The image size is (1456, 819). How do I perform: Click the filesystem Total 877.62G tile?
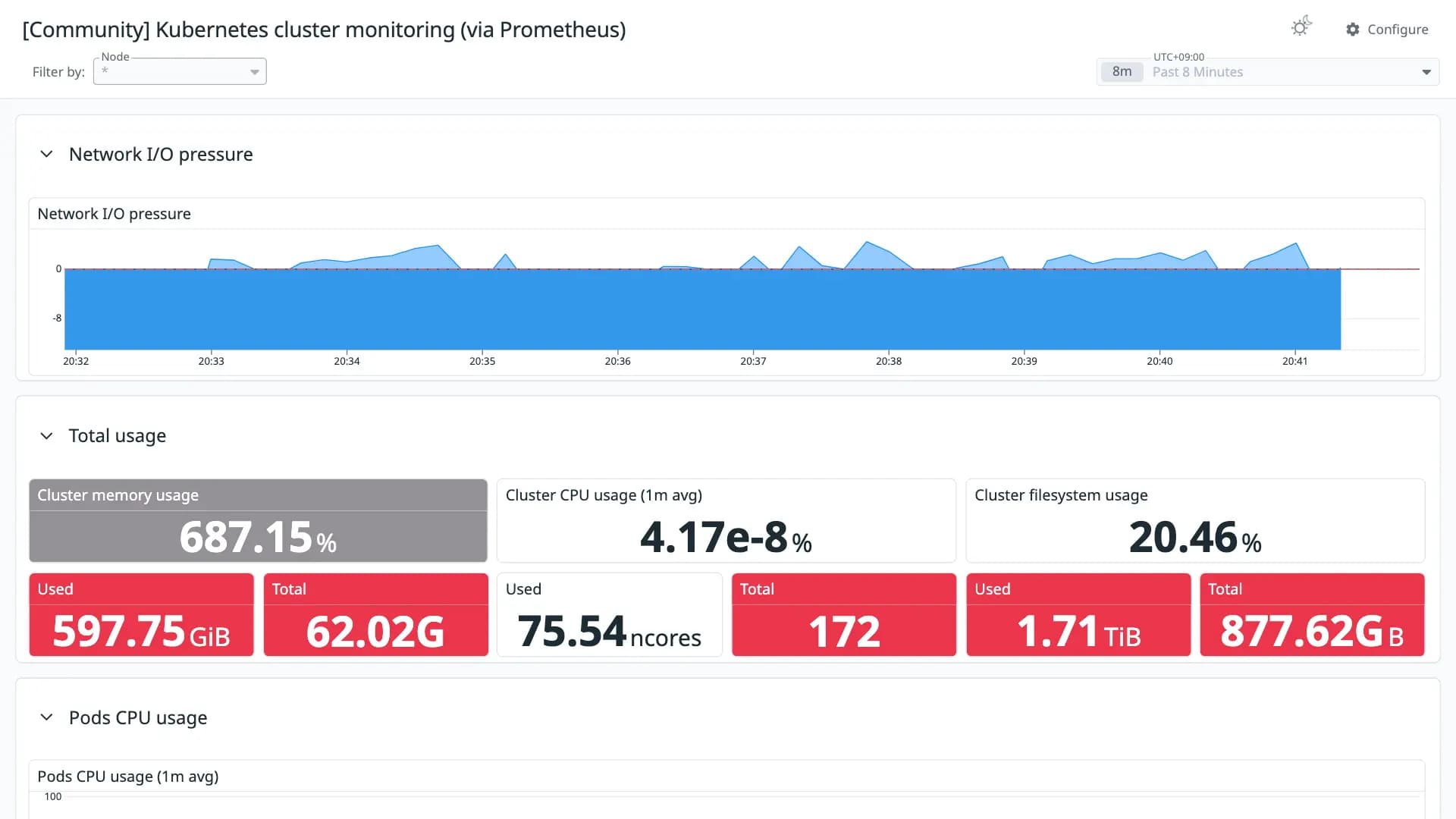(x=1312, y=614)
